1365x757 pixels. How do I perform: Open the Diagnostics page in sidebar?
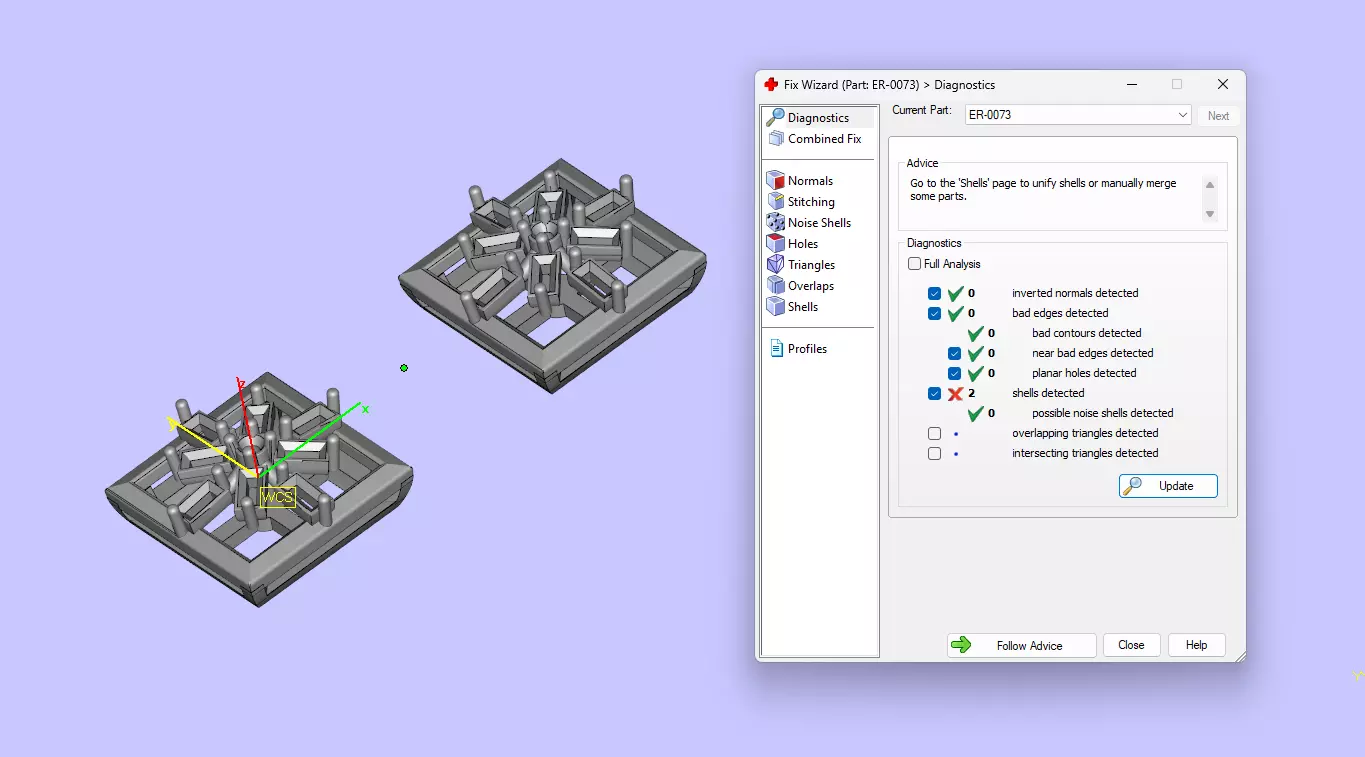pyautogui.click(x=818, y=117)
